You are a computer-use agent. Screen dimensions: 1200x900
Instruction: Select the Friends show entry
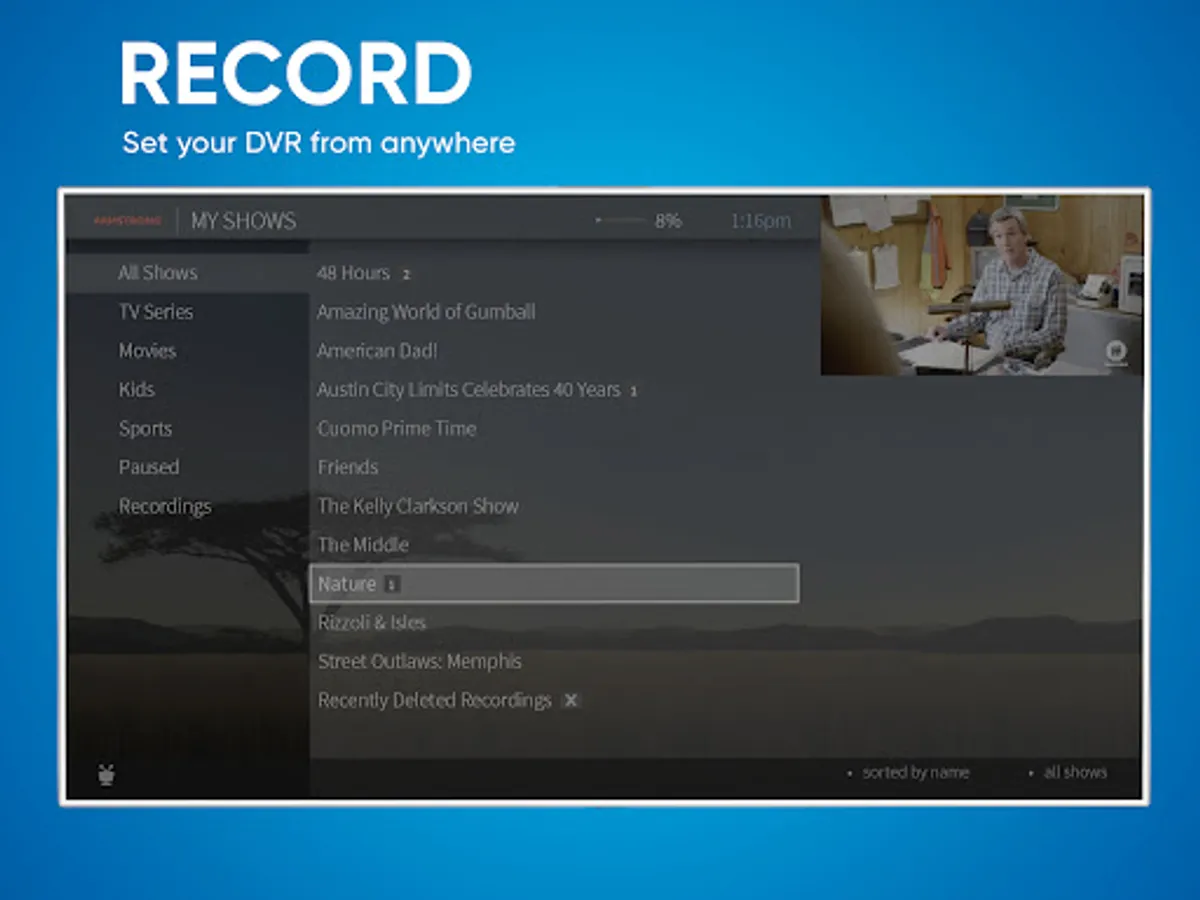[x=348, y=467]
